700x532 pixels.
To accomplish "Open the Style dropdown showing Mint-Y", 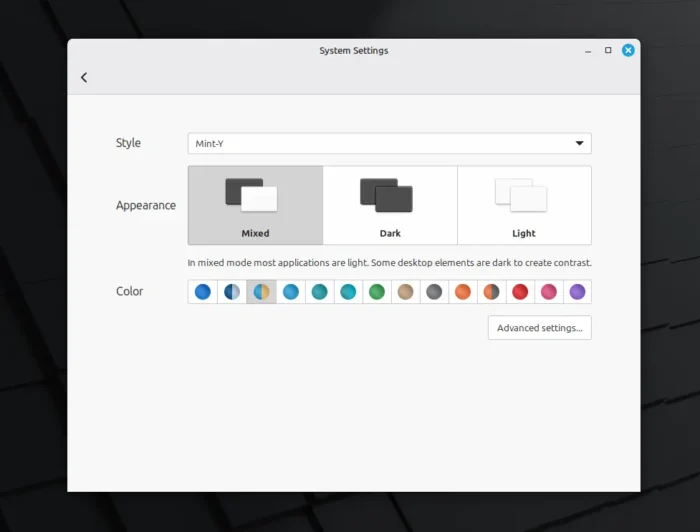I will pyautogui.click(x=389, y=143).
